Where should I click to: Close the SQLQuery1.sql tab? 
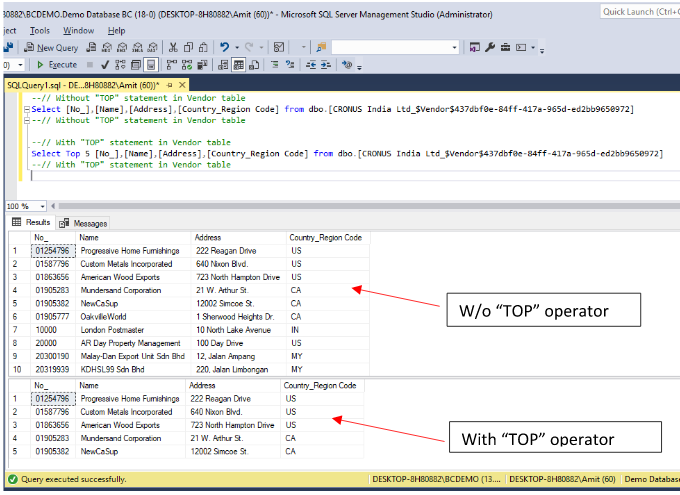point(183,85)
